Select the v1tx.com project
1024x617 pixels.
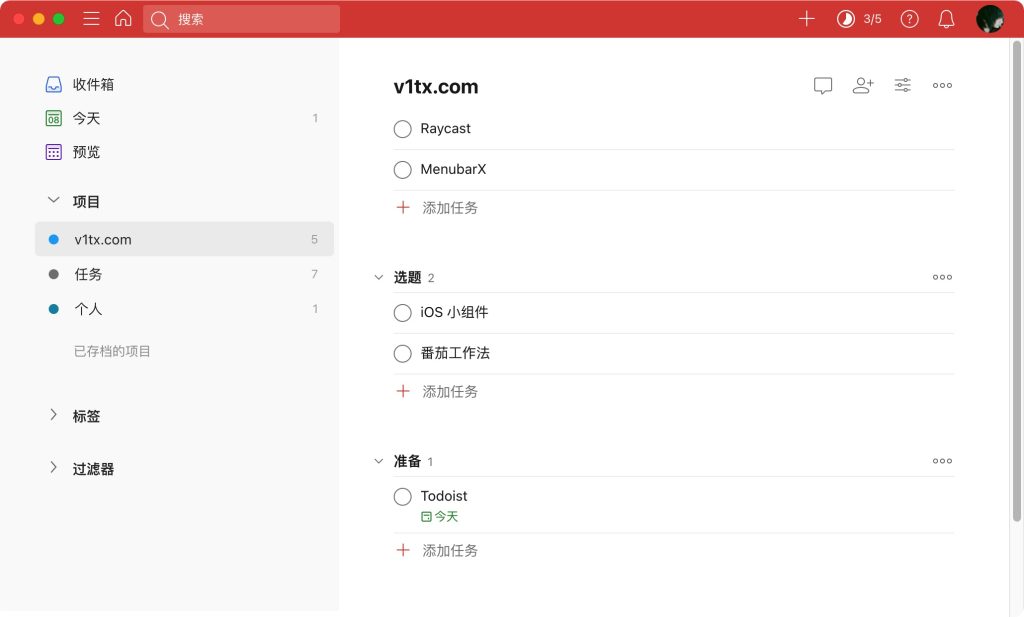[x=184, y=239]
